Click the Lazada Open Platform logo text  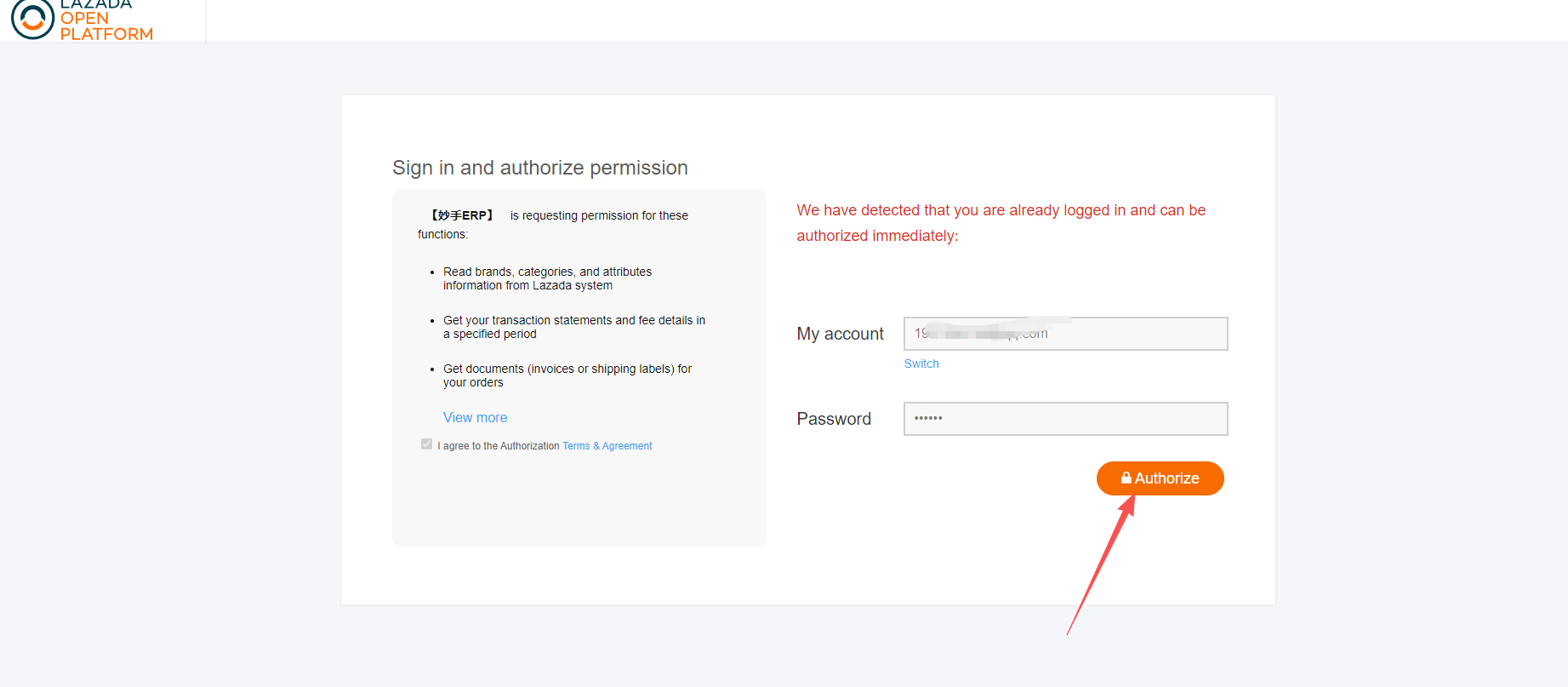click(x=106, y=20)
